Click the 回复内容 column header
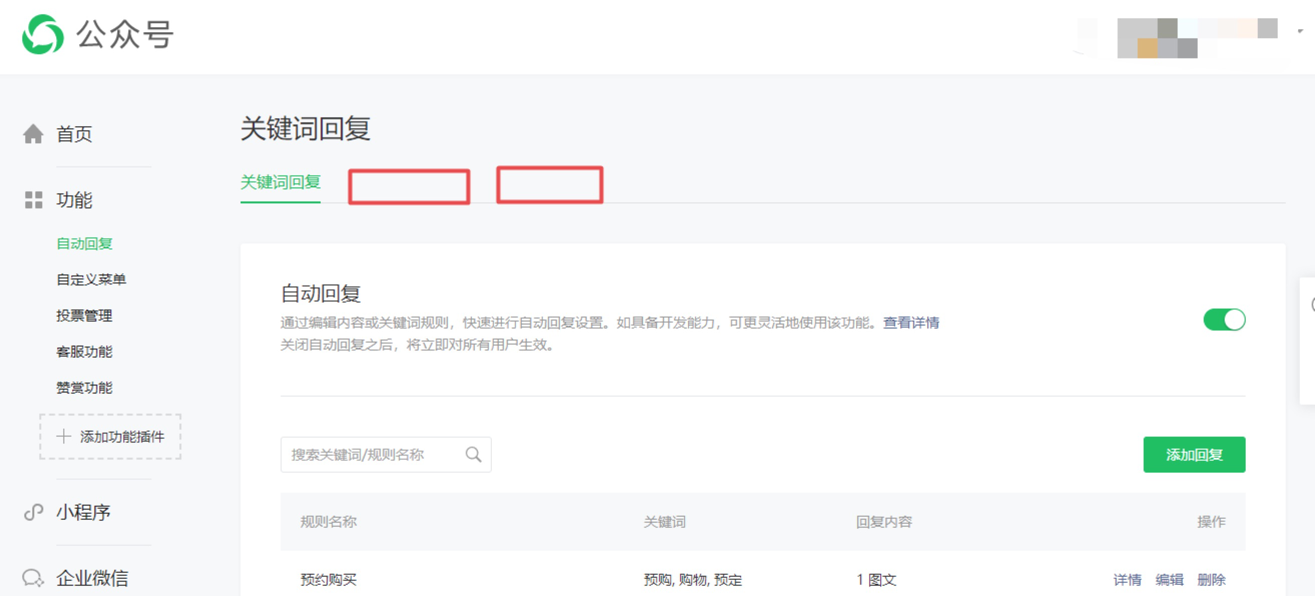 (x=884, y=522)
